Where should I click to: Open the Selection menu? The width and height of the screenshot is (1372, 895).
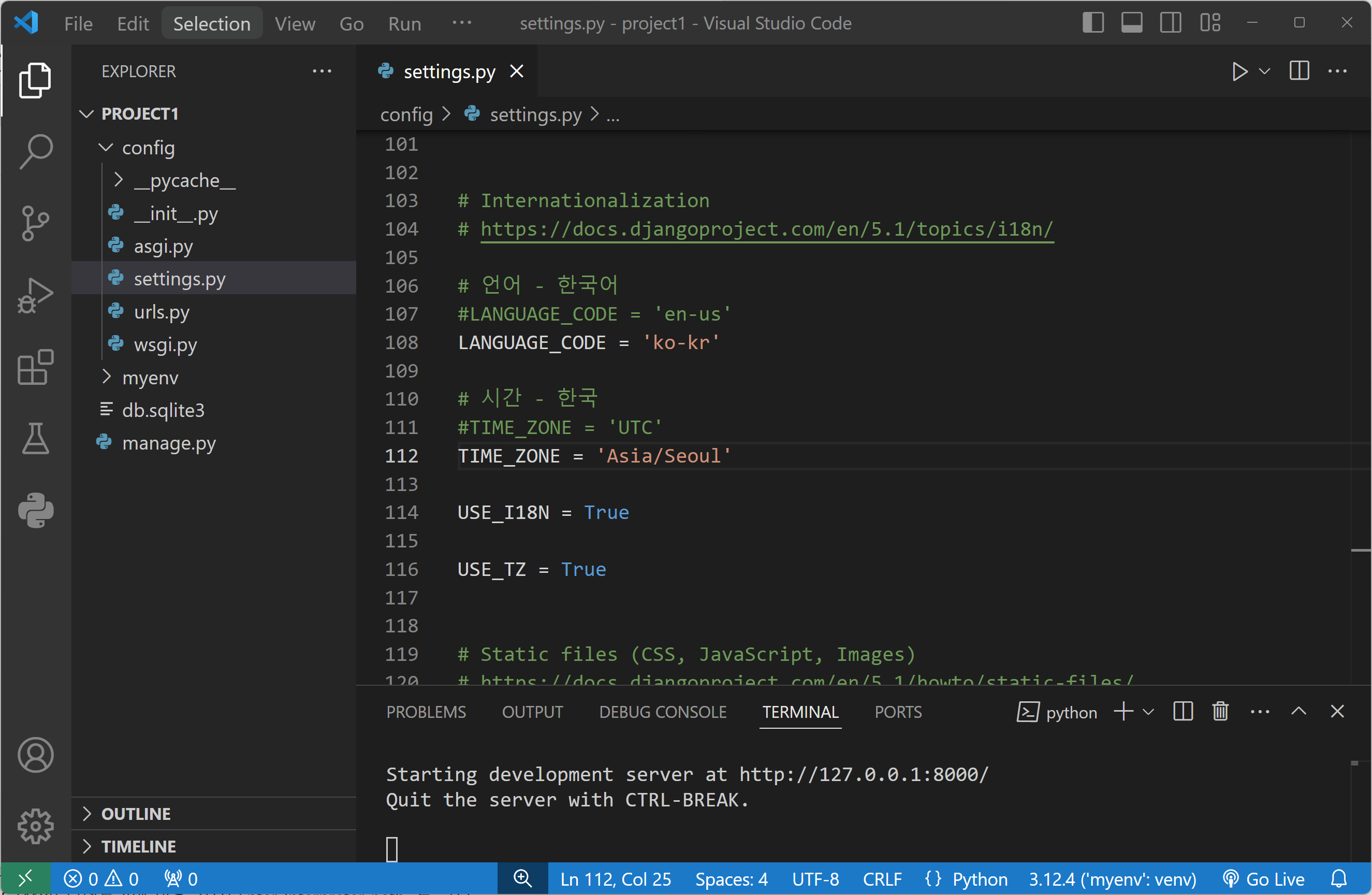point(212,23)
